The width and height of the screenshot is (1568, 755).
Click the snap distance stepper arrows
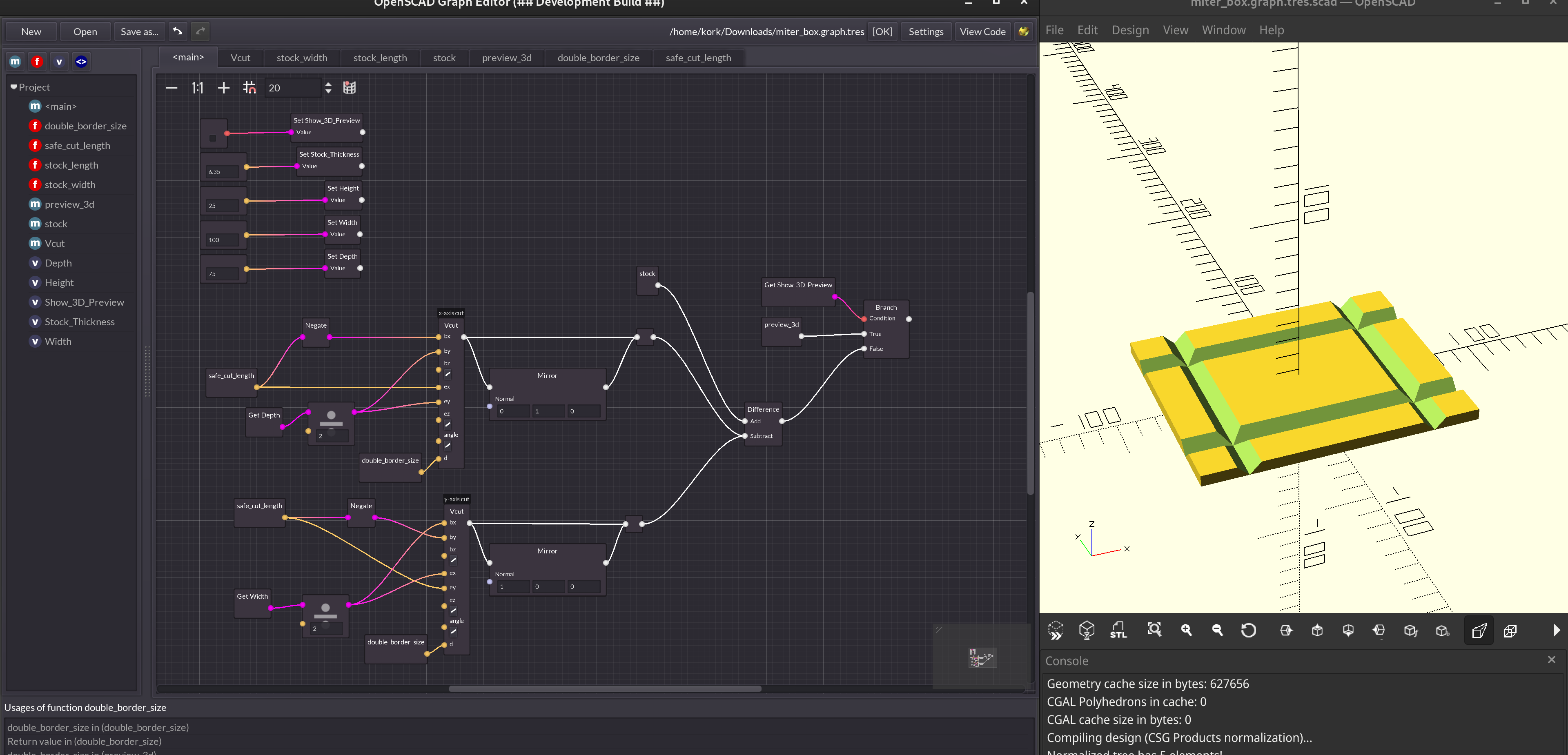(x=328, y=88)
